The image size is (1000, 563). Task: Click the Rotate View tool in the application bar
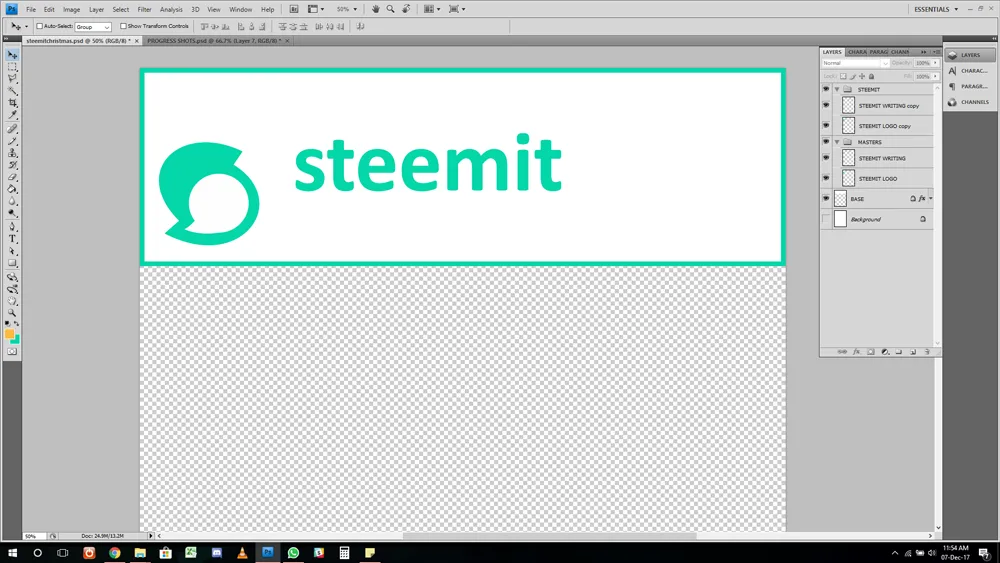click(406, 9)
